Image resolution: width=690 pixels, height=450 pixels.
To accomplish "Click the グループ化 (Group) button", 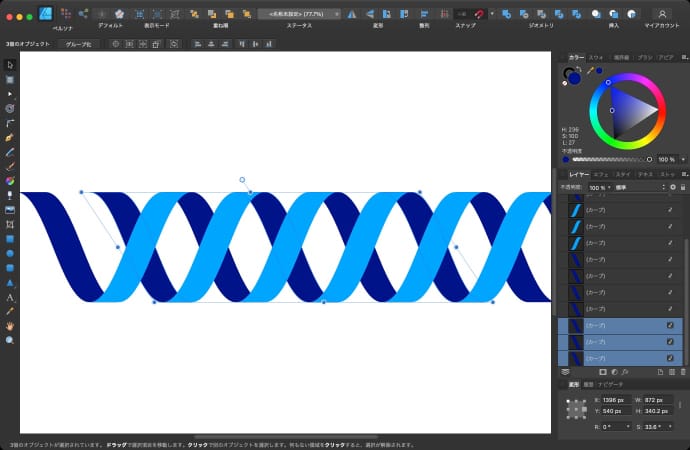I will tap(78, 44).
